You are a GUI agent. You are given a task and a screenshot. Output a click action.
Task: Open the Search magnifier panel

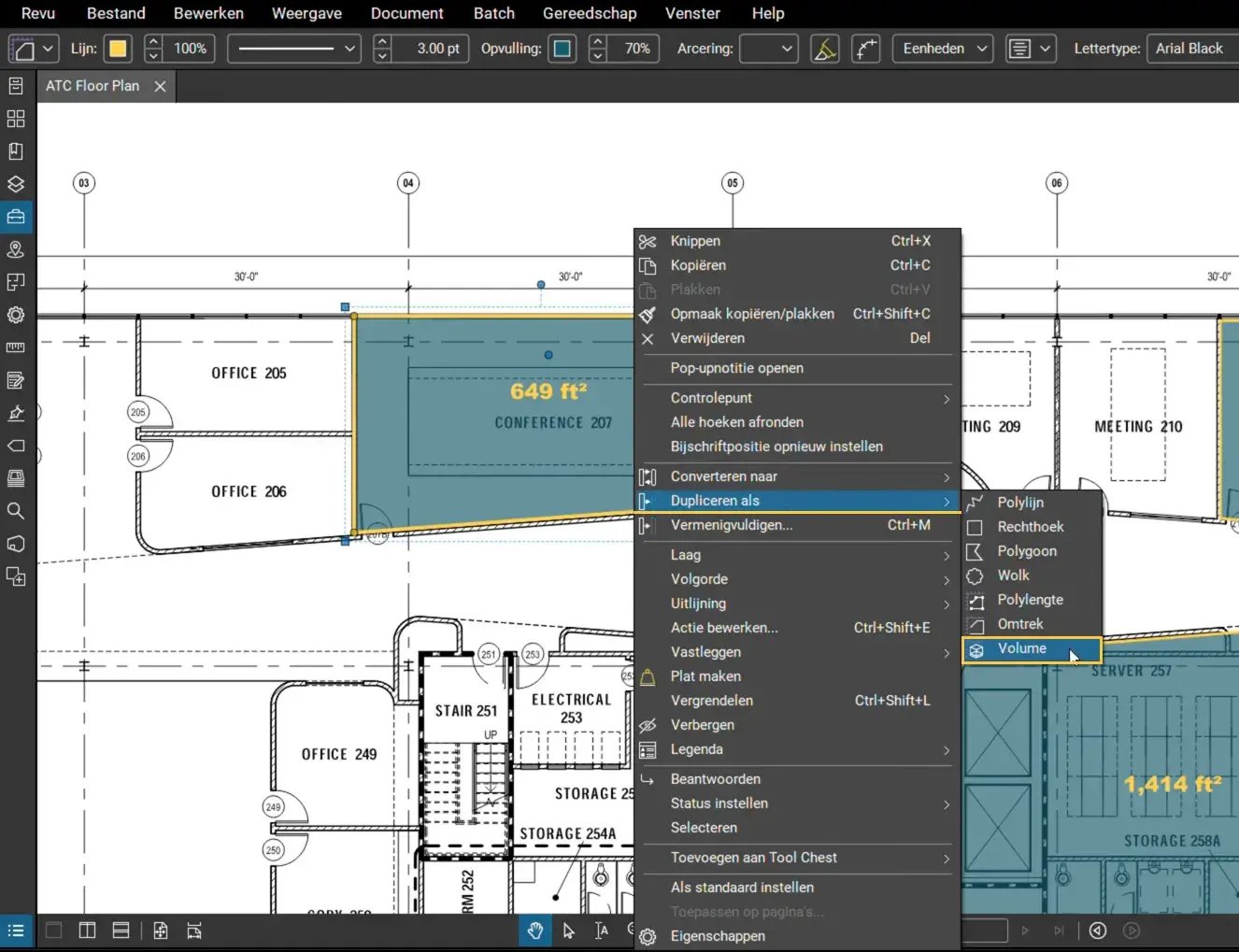click(x=16, y=511)
